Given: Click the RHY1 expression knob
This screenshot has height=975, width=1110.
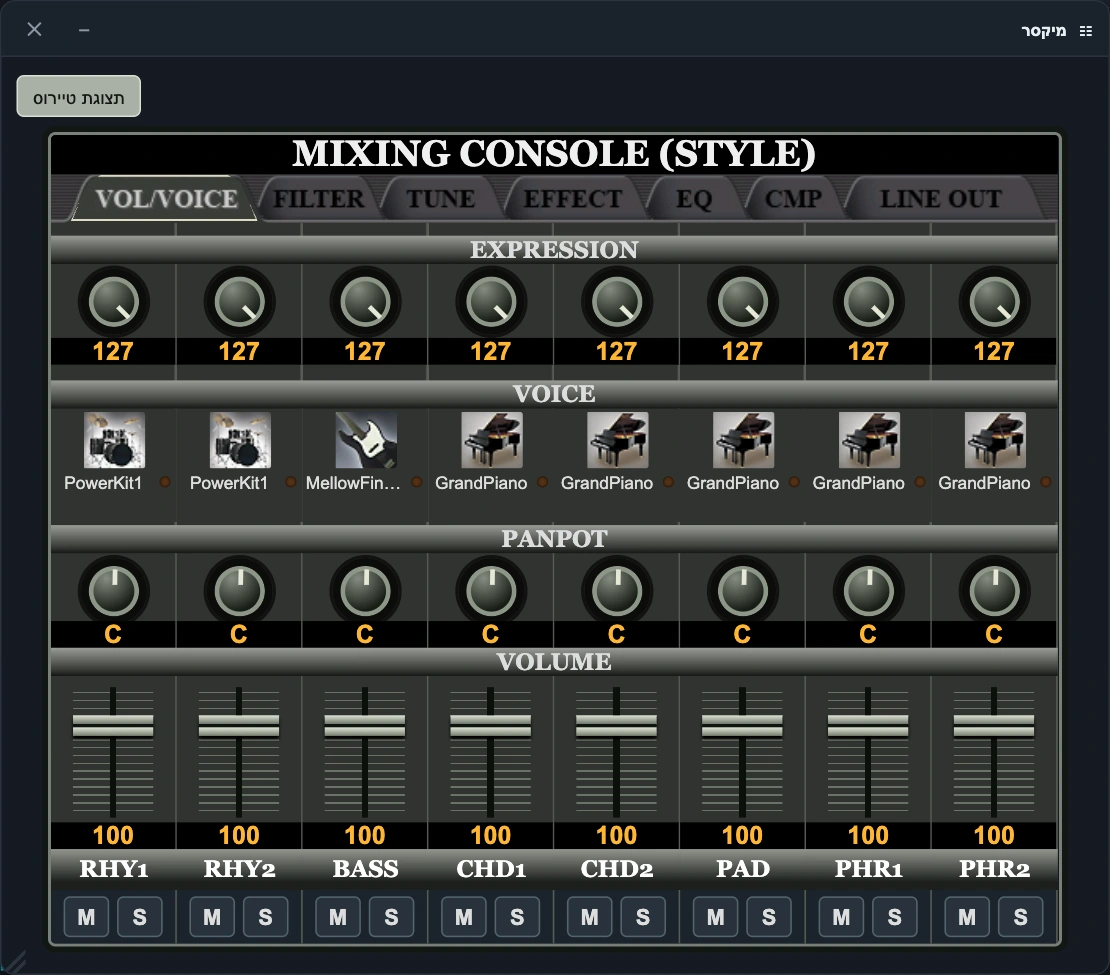Looking at the screenshot, I should pos(113,302).
